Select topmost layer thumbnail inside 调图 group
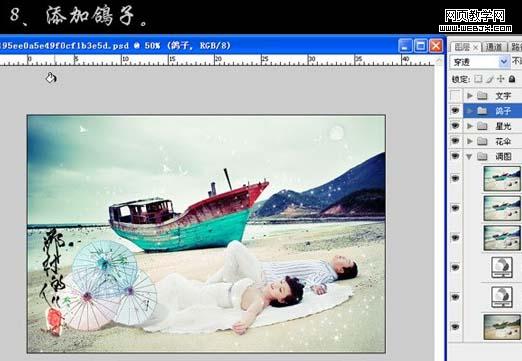 point(502,179)
